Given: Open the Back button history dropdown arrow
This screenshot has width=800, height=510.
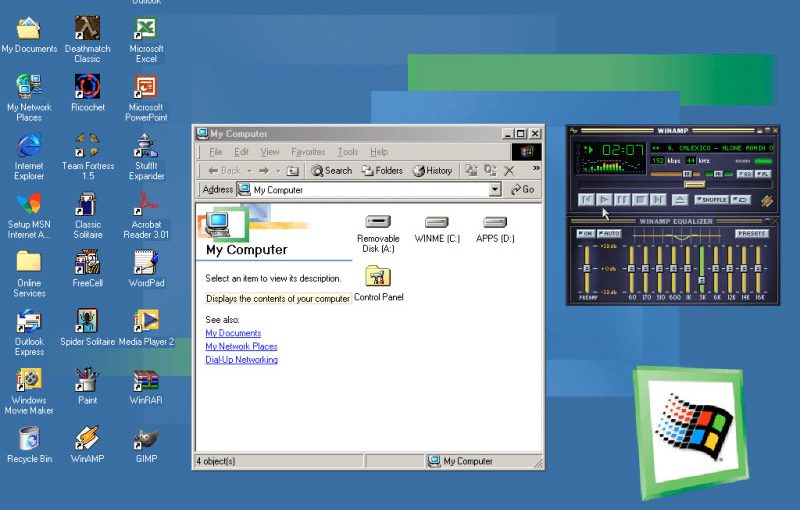Looking at the screenshot, I should click(x=249, y=171).
